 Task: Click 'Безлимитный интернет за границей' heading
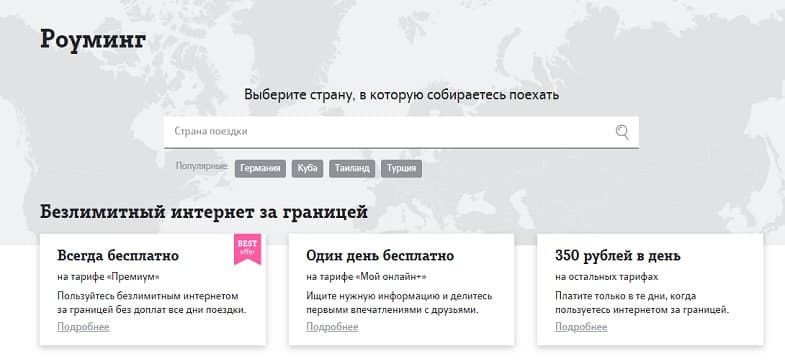pos(204,212)
